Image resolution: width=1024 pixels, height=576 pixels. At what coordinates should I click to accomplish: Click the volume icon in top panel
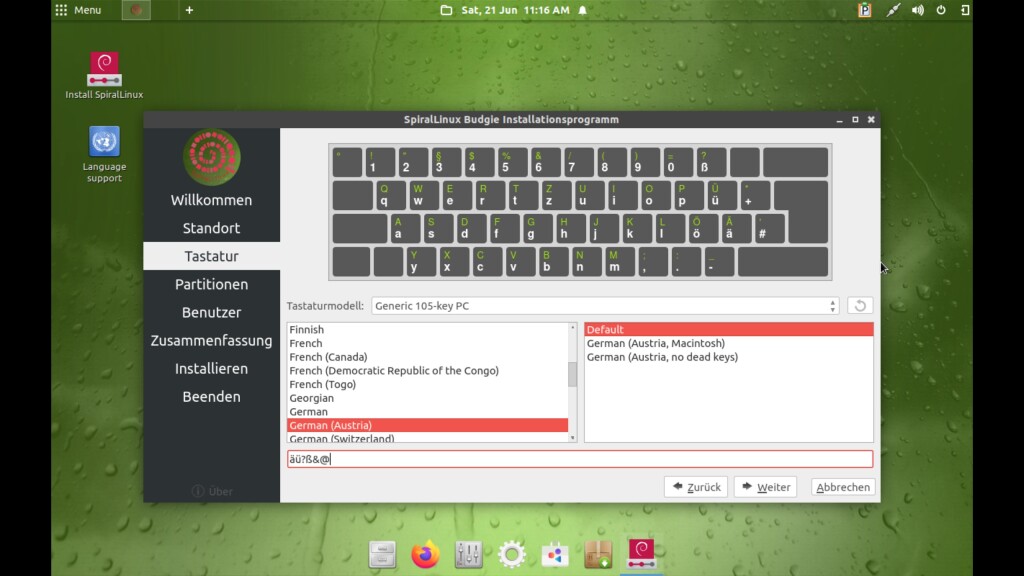point(917,10)
